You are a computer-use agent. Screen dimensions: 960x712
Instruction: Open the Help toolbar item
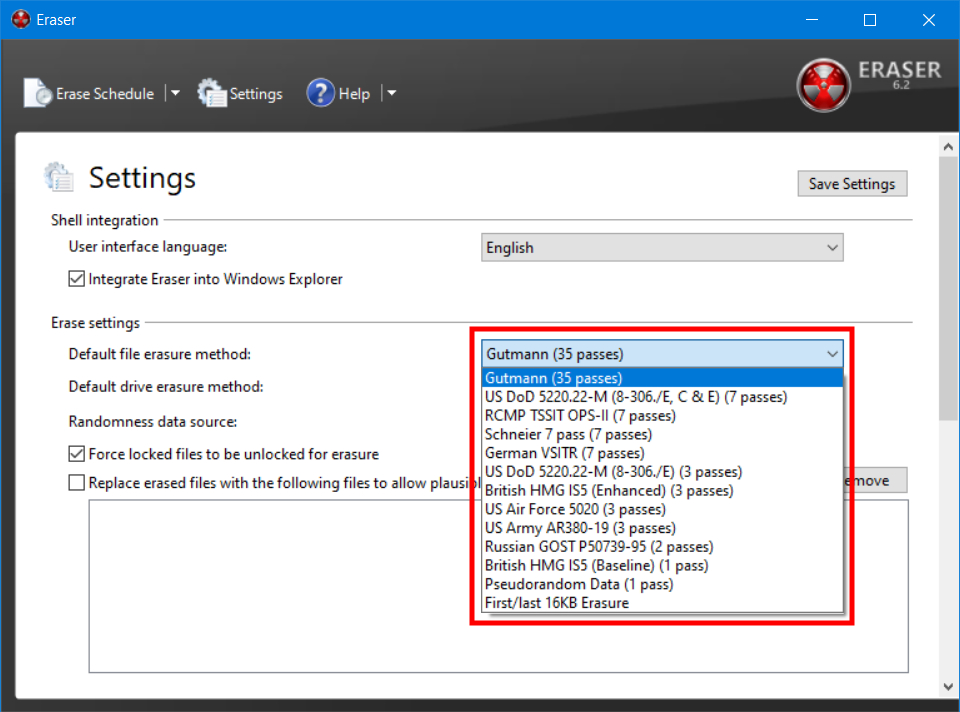[x=339, y=94]
